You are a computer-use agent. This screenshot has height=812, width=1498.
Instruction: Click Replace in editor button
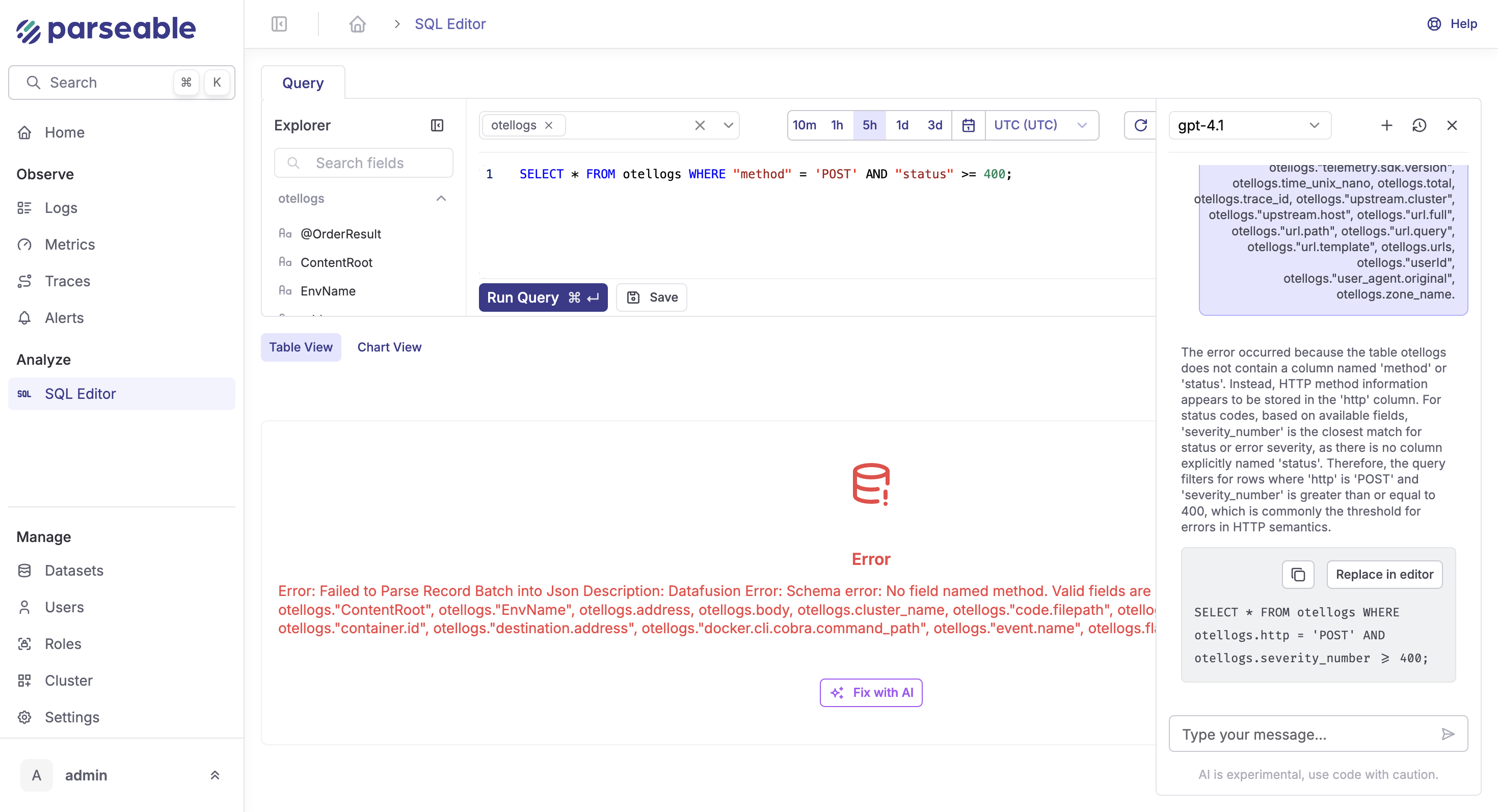pyautogui.click(x=1384, y=574)
